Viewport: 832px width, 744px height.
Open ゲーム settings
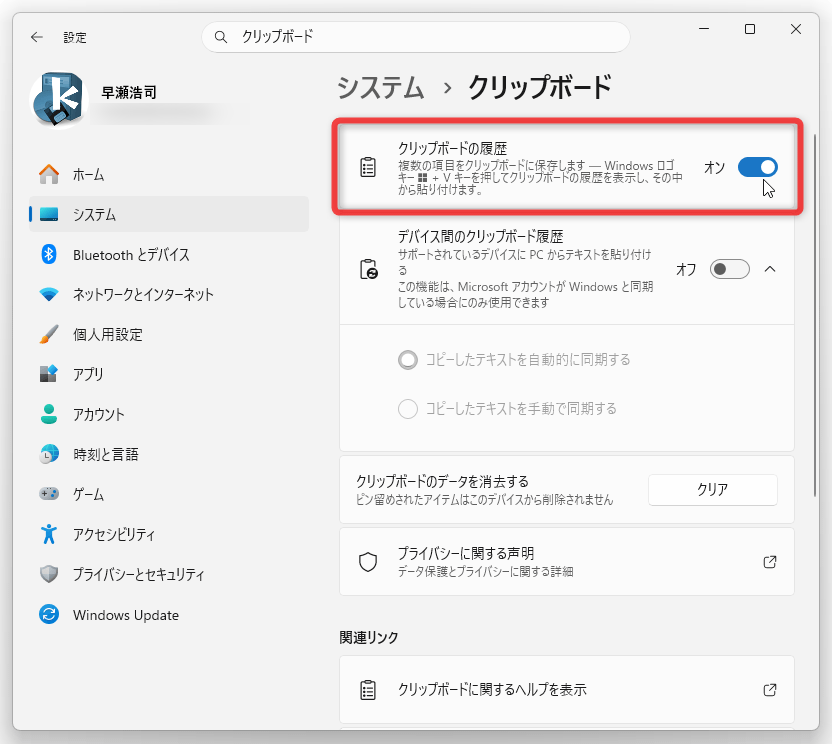pos(169,494)
